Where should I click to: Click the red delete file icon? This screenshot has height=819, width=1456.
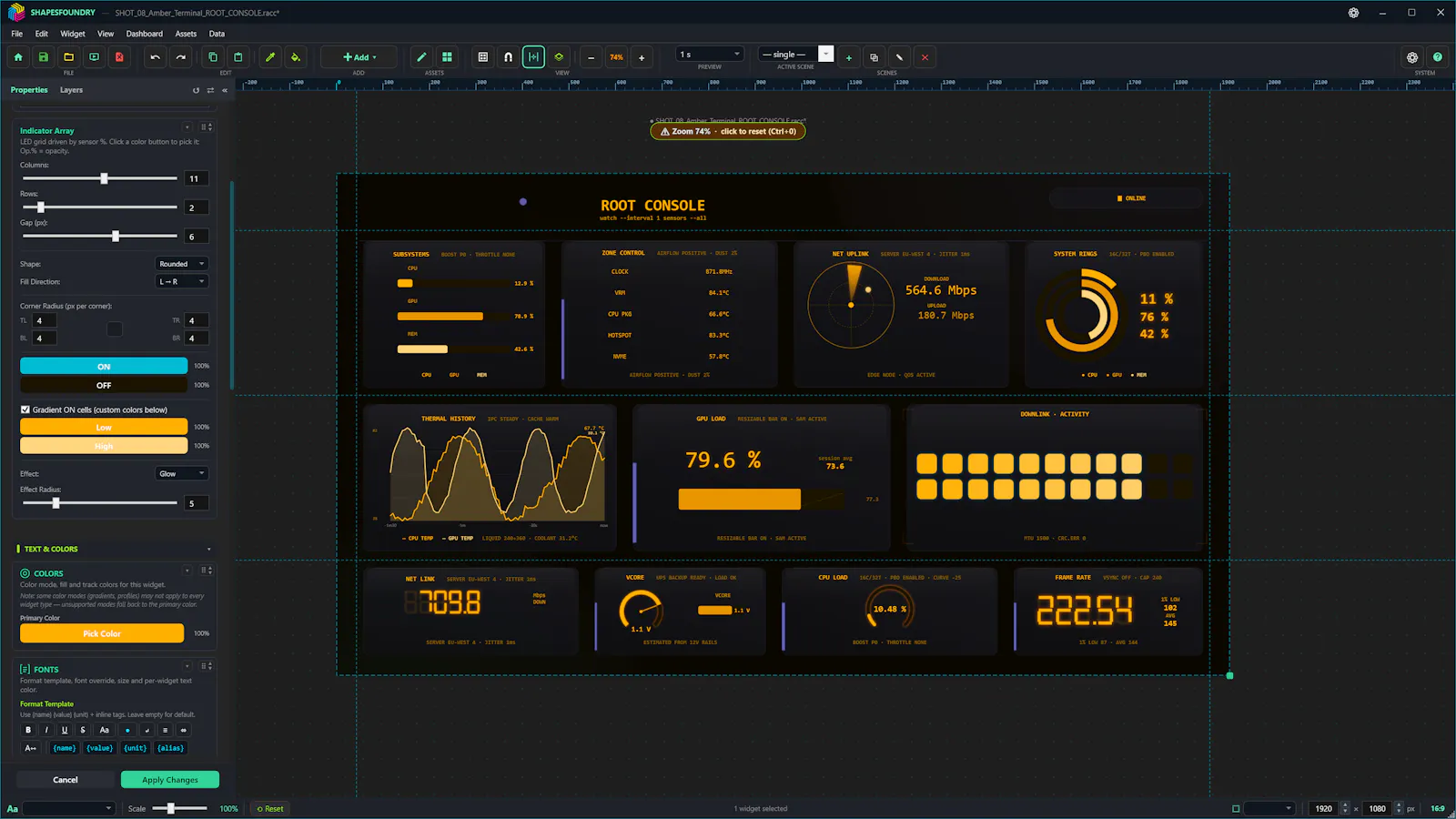119,57
